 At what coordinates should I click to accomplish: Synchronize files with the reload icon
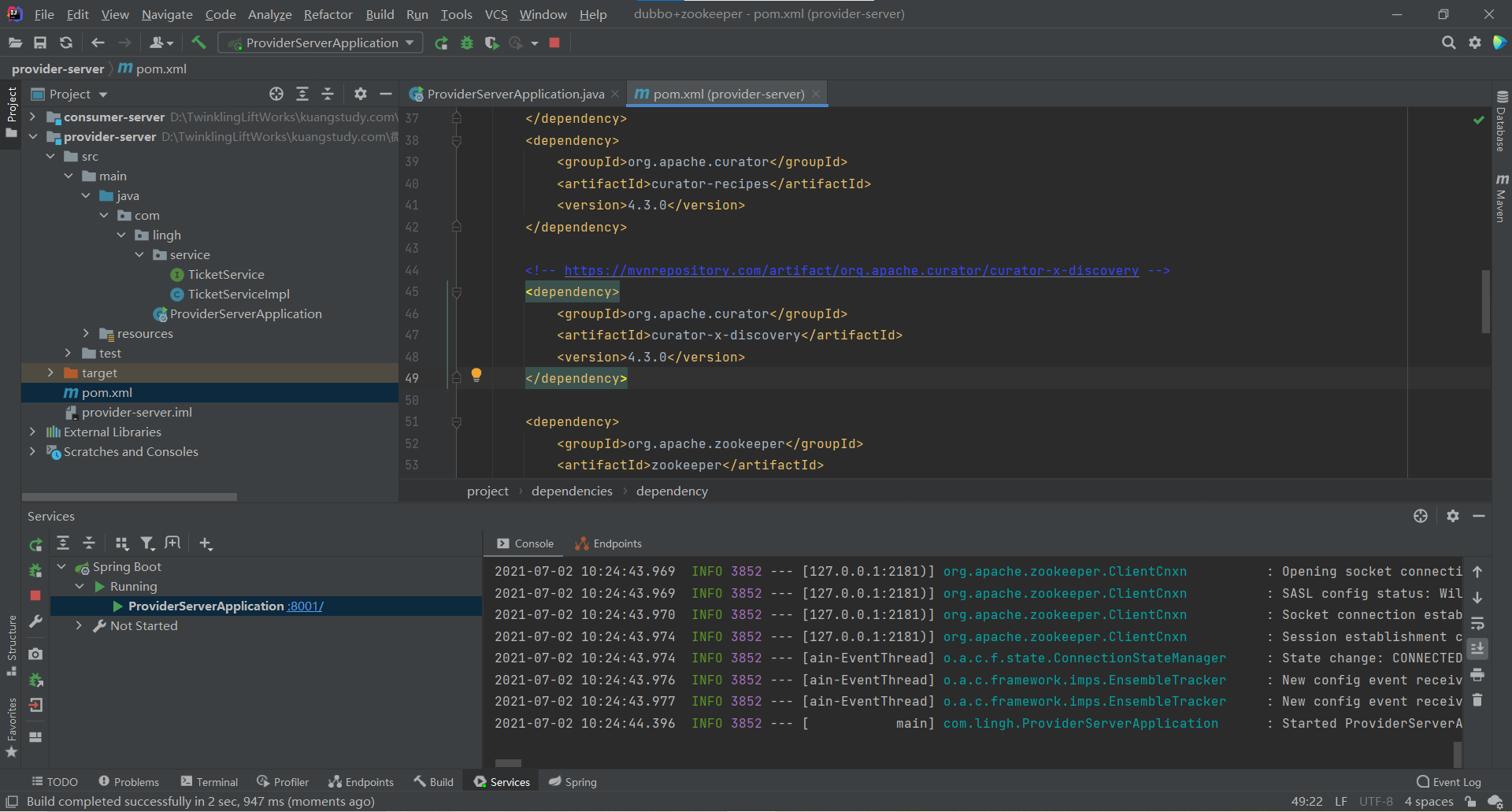point(66,43)
